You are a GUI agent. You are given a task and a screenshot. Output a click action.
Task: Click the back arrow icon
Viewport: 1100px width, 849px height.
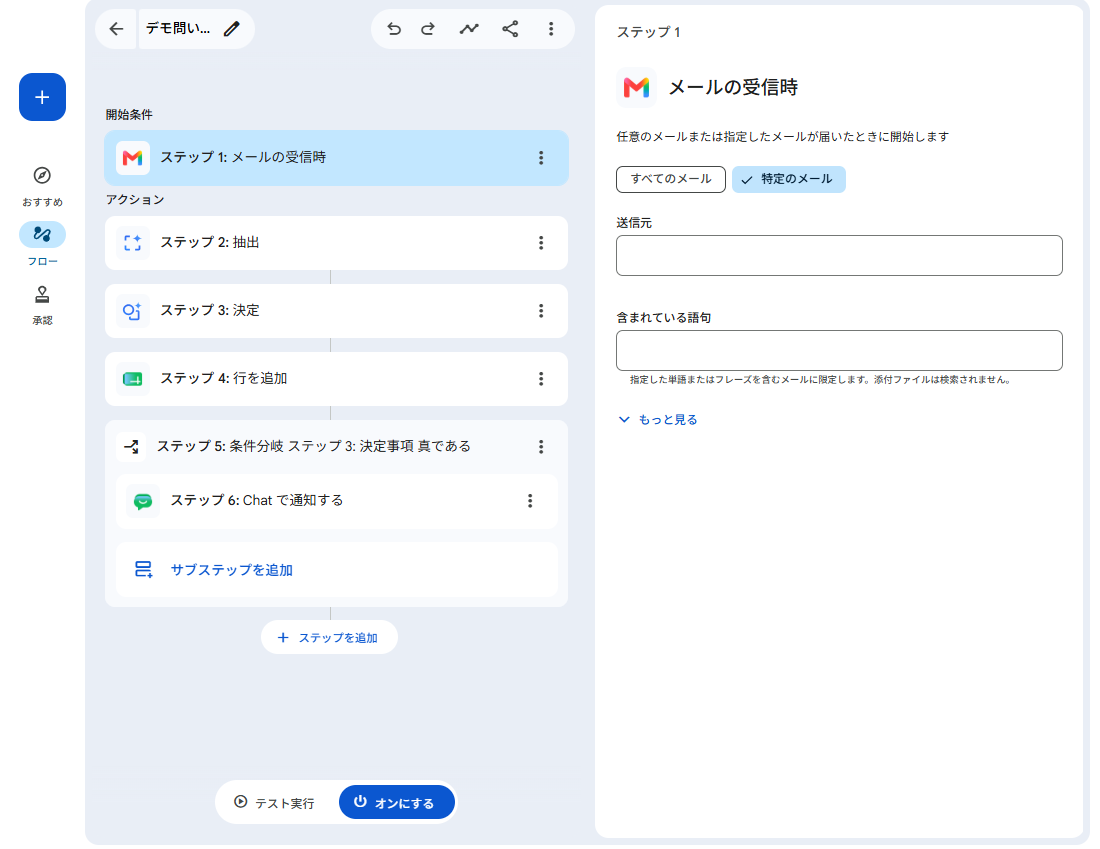click(x=116, y=29)
